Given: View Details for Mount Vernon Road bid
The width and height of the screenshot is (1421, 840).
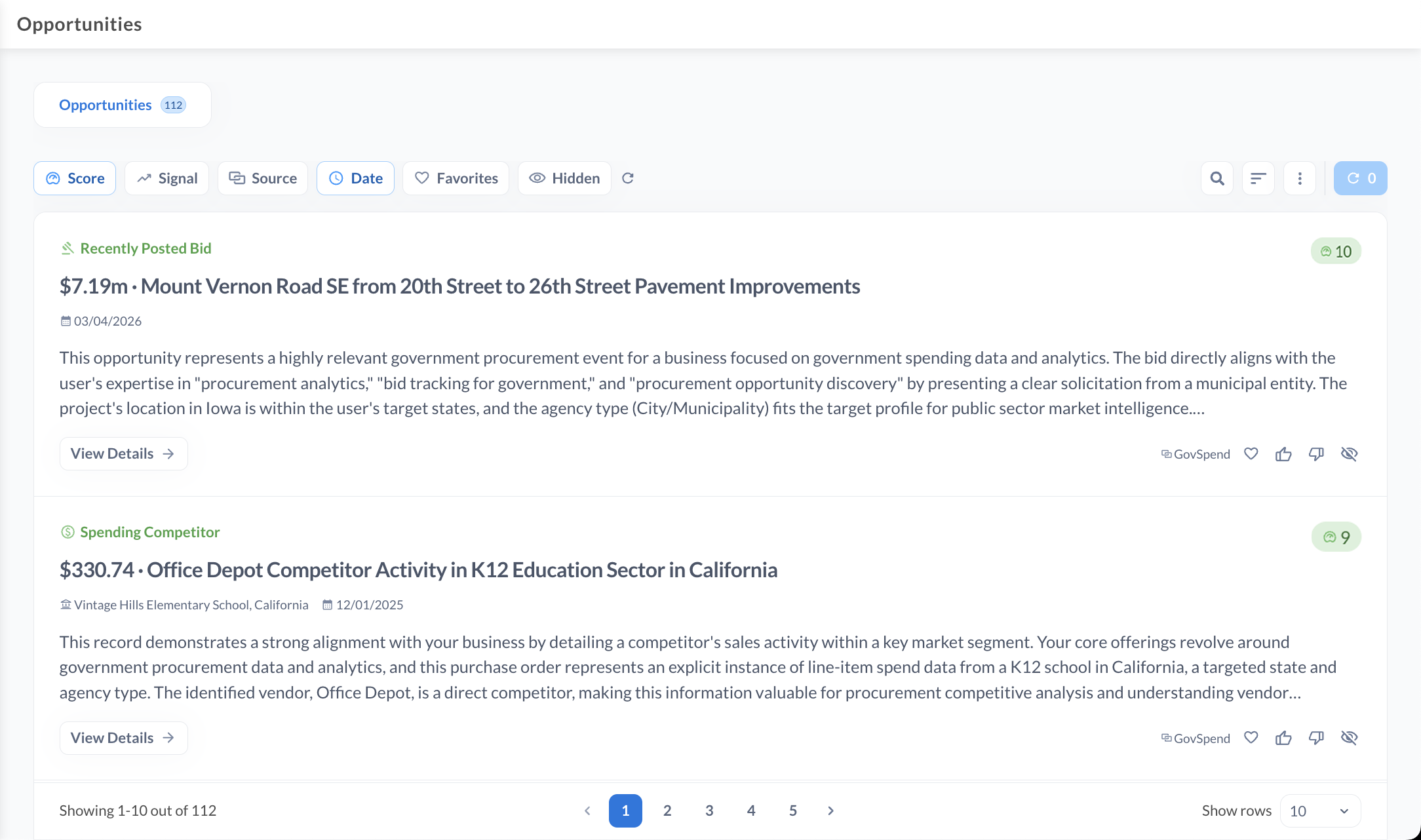Looking at the screenshot, I should point(123,454).
